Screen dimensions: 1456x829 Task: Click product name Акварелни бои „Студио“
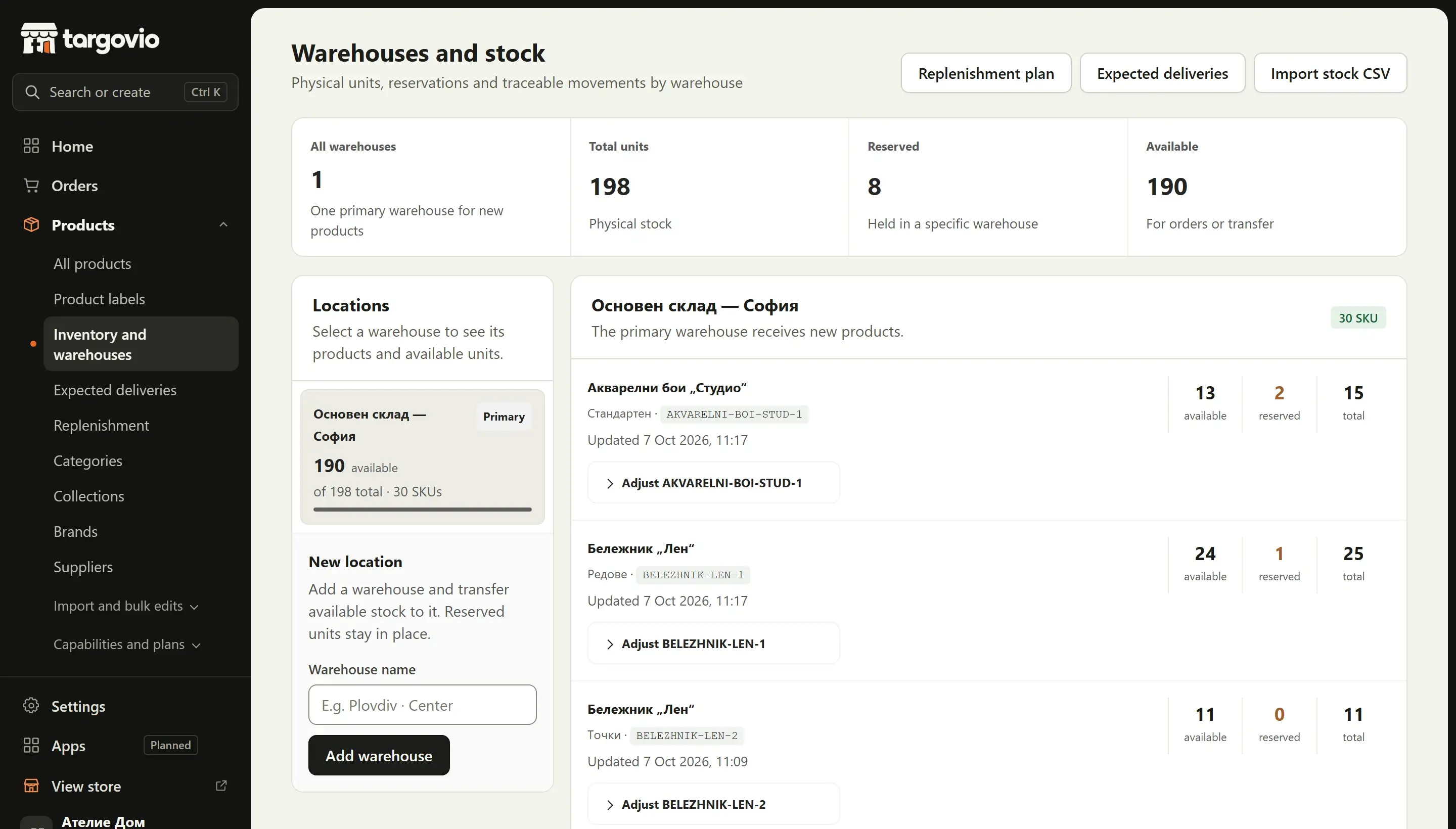click(x=666, y=388)
